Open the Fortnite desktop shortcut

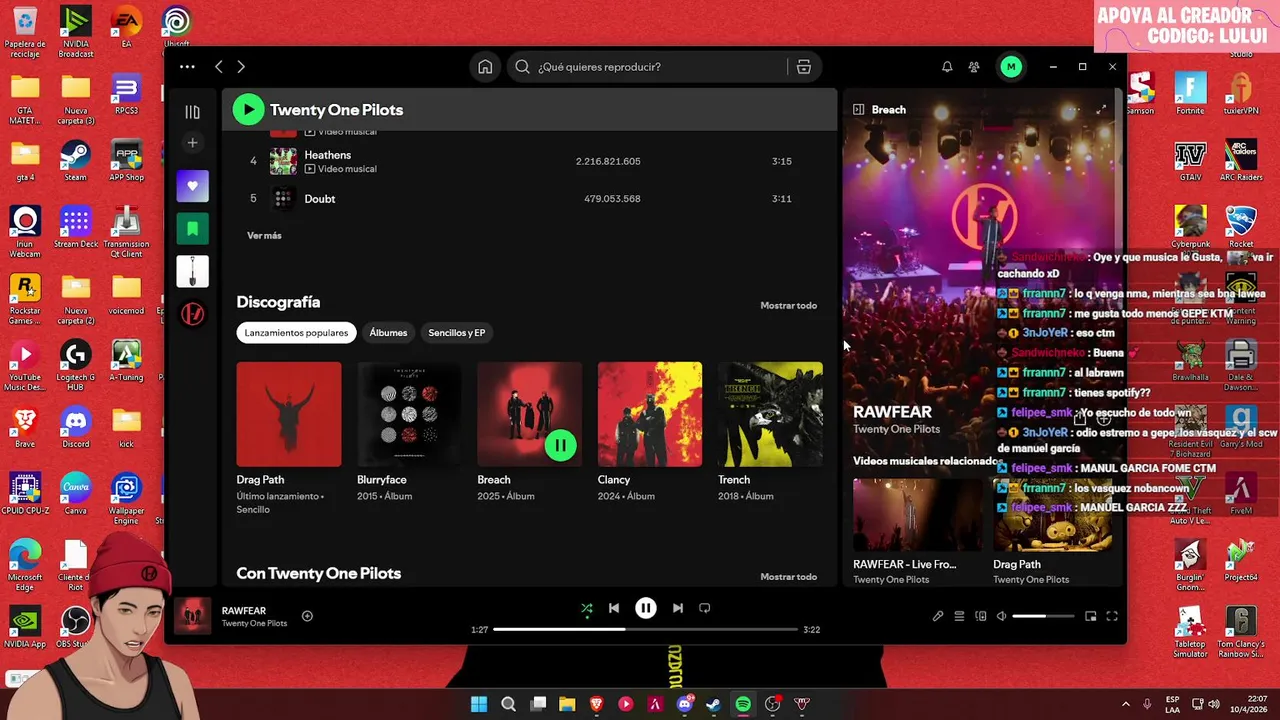click(1190, 94)
